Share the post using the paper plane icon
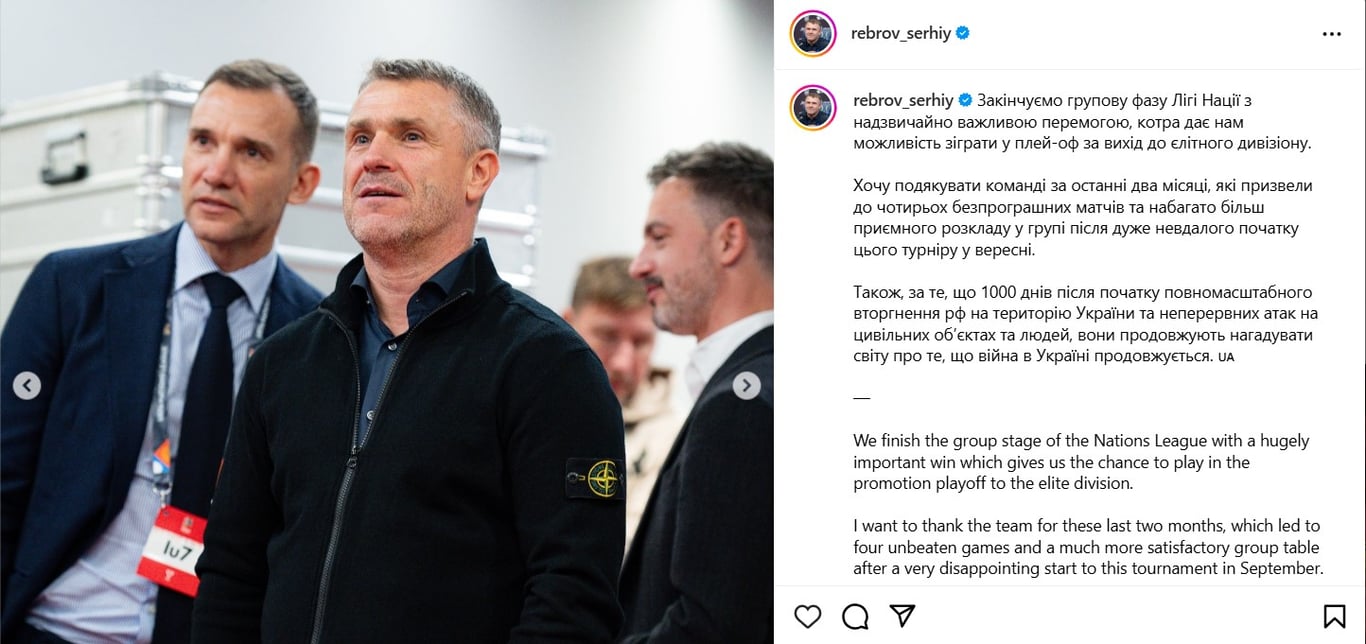 point(902,616)
